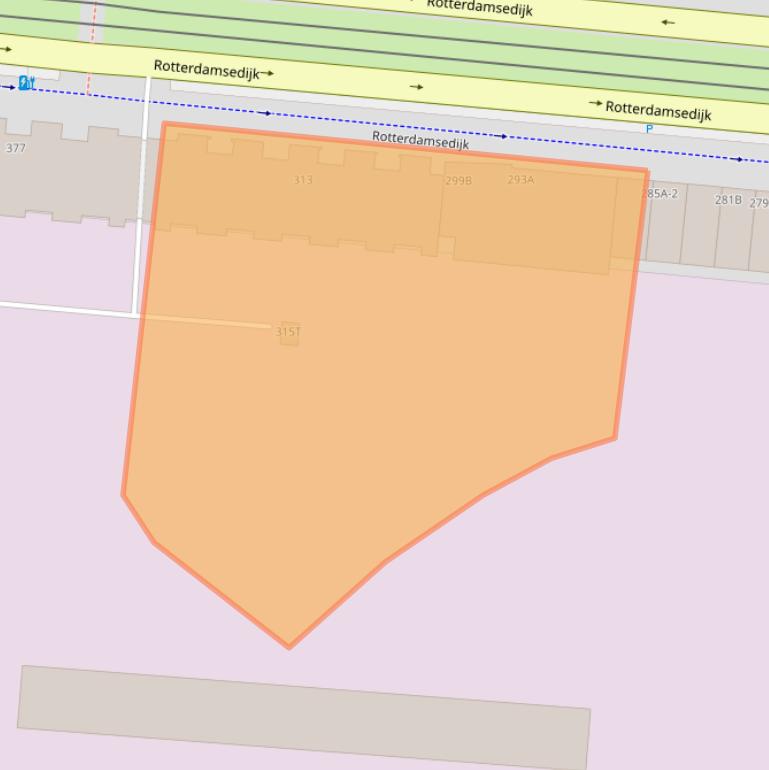Screen dimensions: 769x770
Task: Click the blue charging station icon
Action: click(x=26, y=83)
